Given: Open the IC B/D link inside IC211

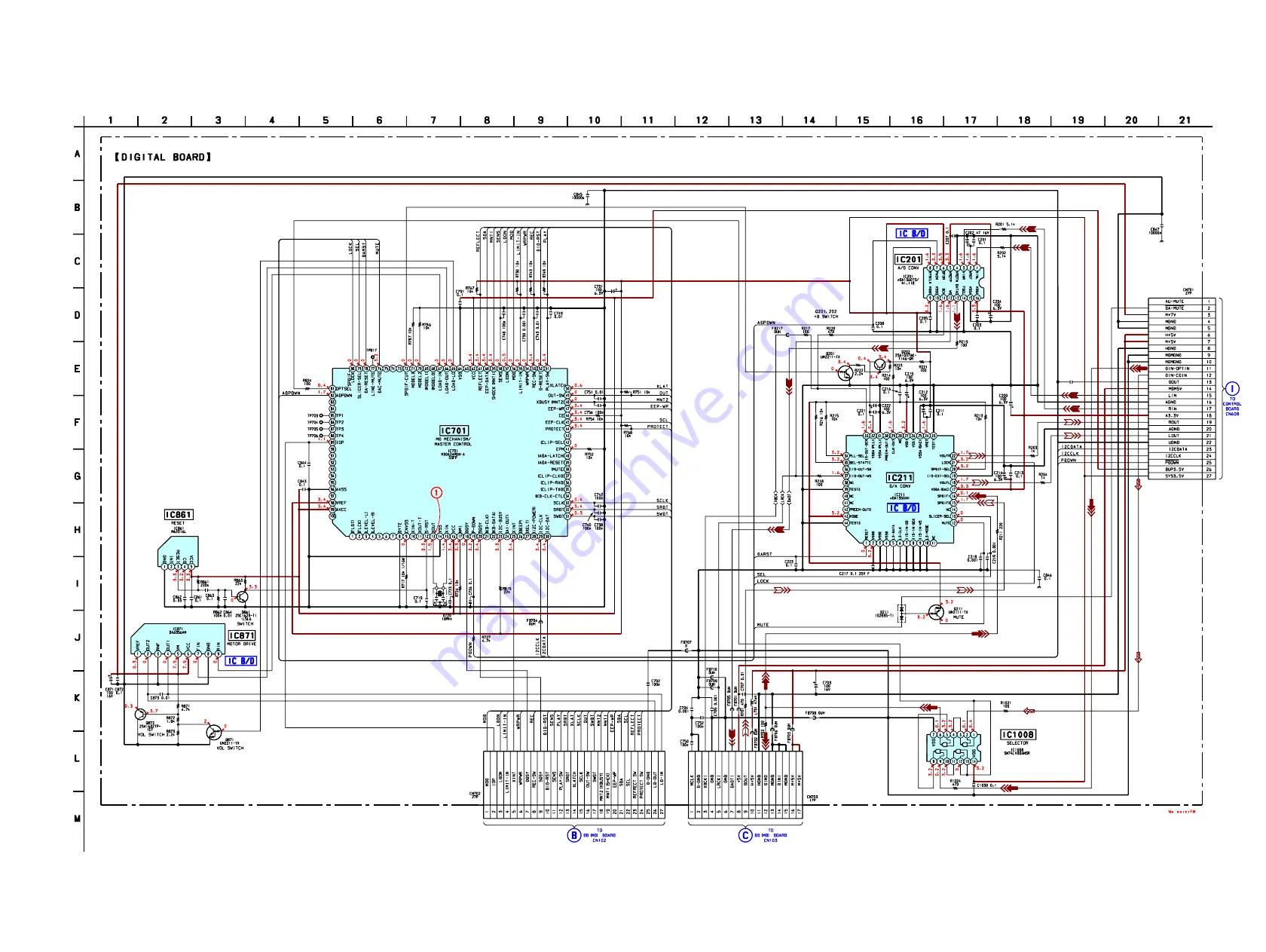Looking at the screenshot, I should point(903,508).
